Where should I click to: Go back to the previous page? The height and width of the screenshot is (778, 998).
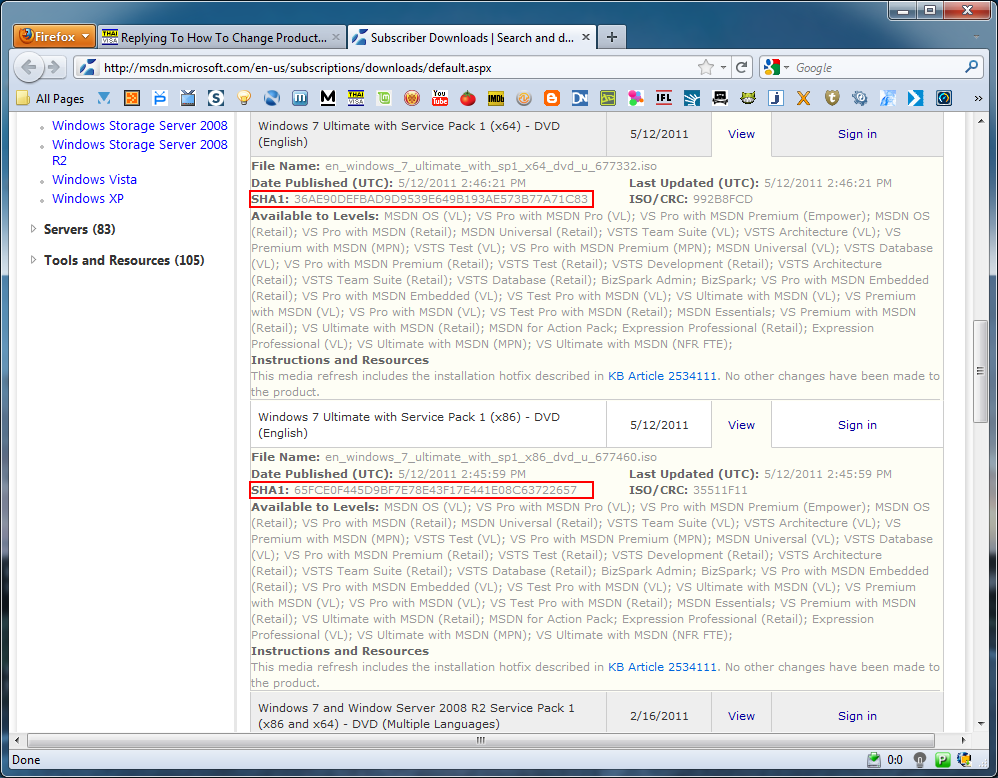pos(29,67)
